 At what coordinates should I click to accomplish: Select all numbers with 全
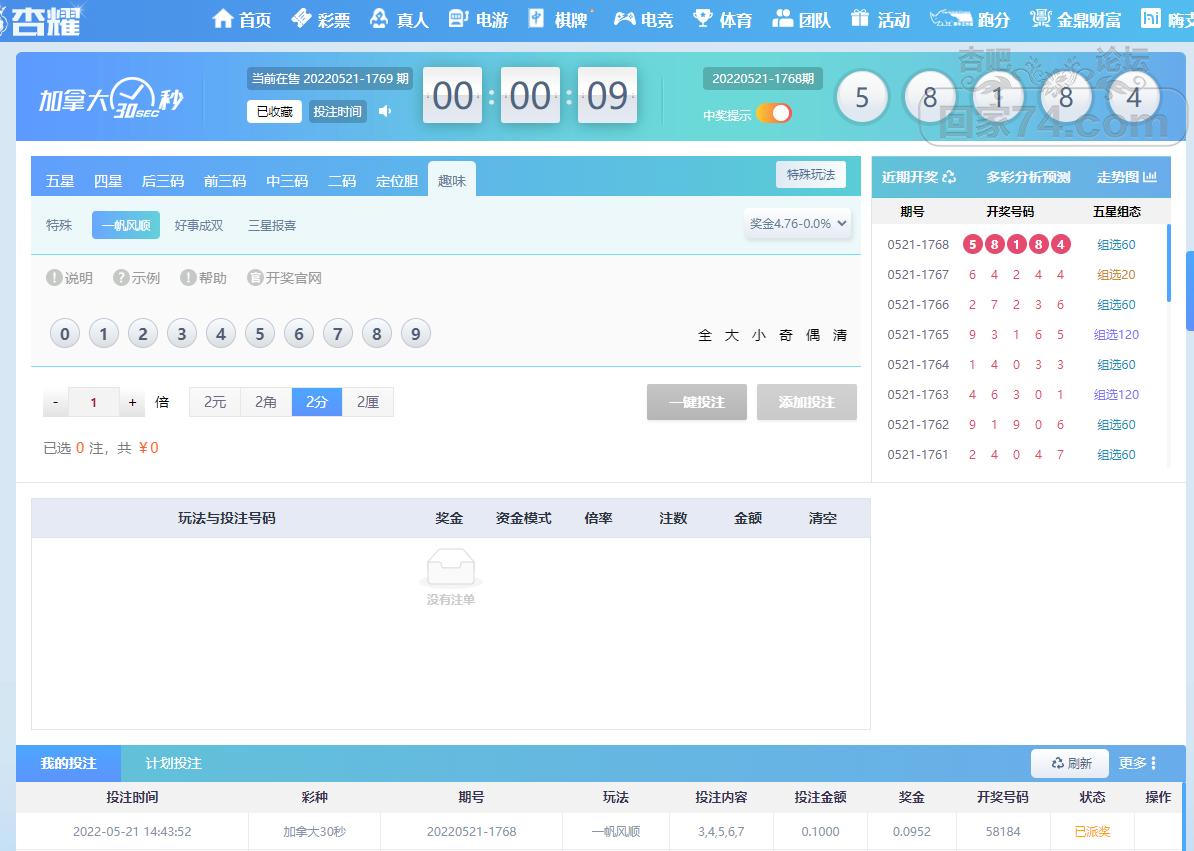705,335
